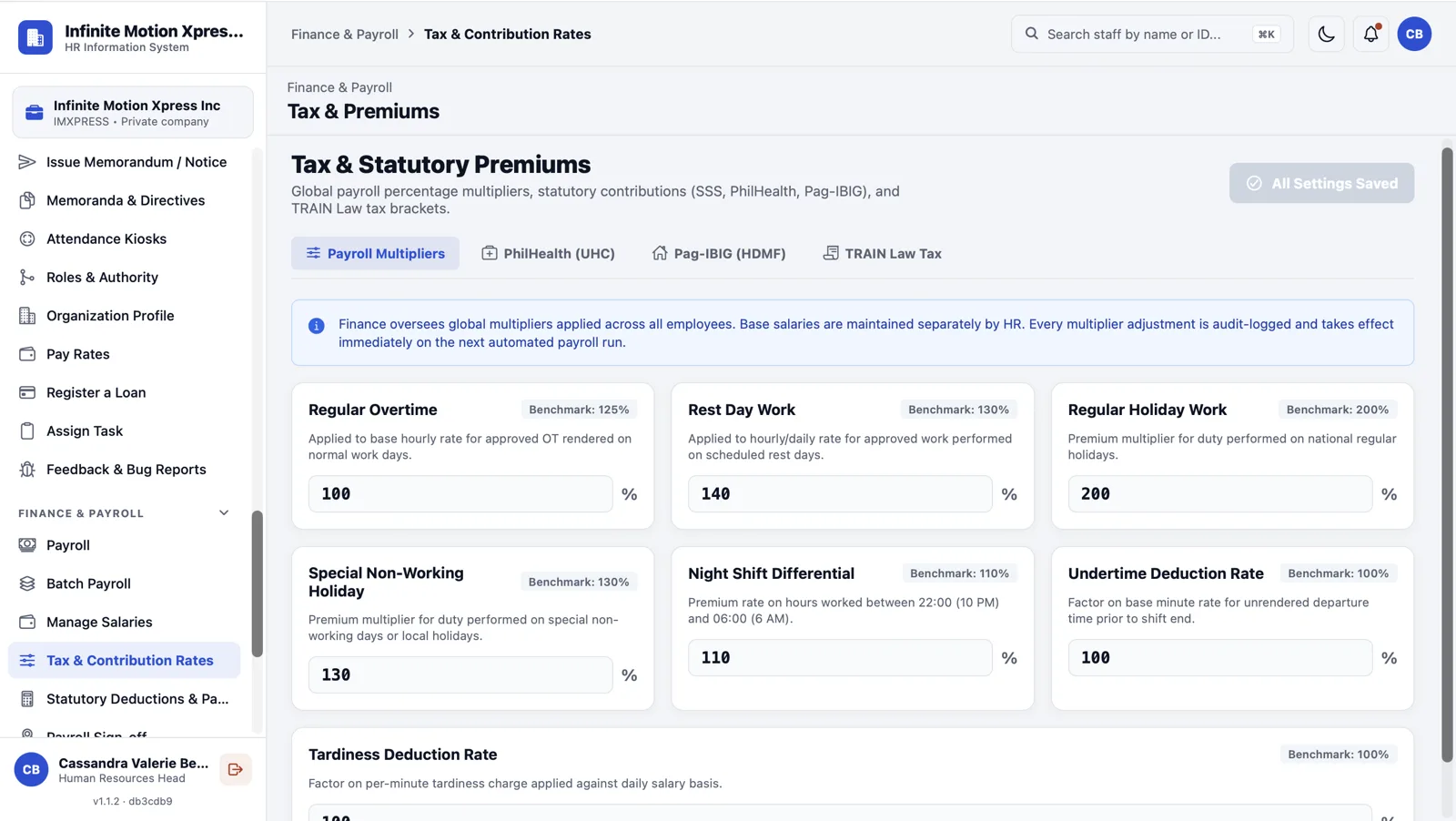Image resolution: width=1456 pixels, height=821 pixels.
Task: Click the Payroll banknote icon
Action: (x=27, y=545)
